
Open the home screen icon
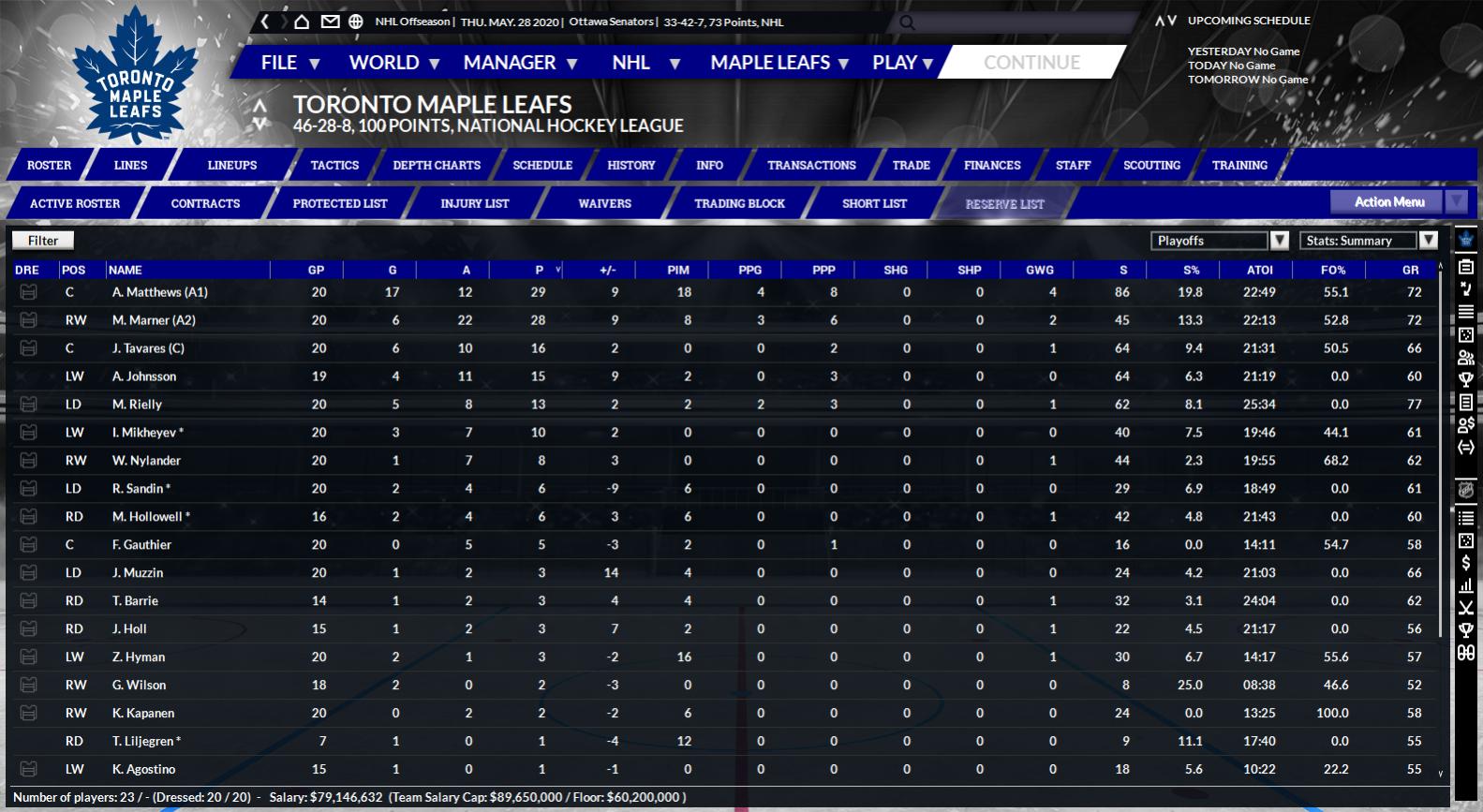point(302,22)
